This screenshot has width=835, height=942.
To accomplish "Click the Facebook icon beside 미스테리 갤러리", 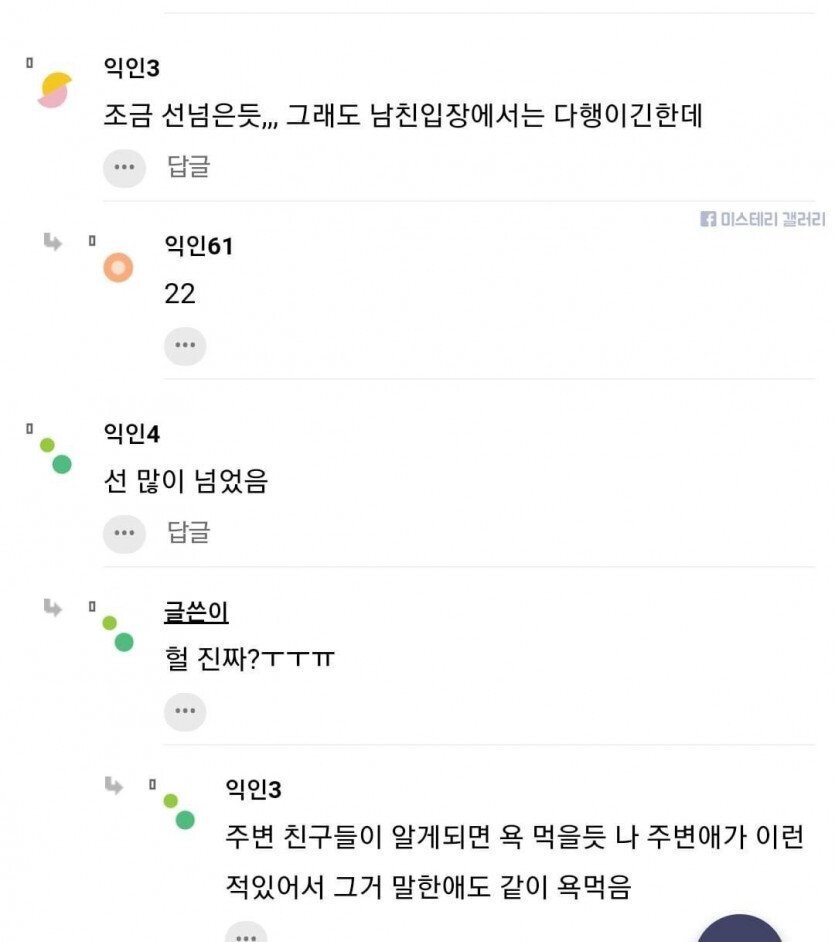I will 711,216.
